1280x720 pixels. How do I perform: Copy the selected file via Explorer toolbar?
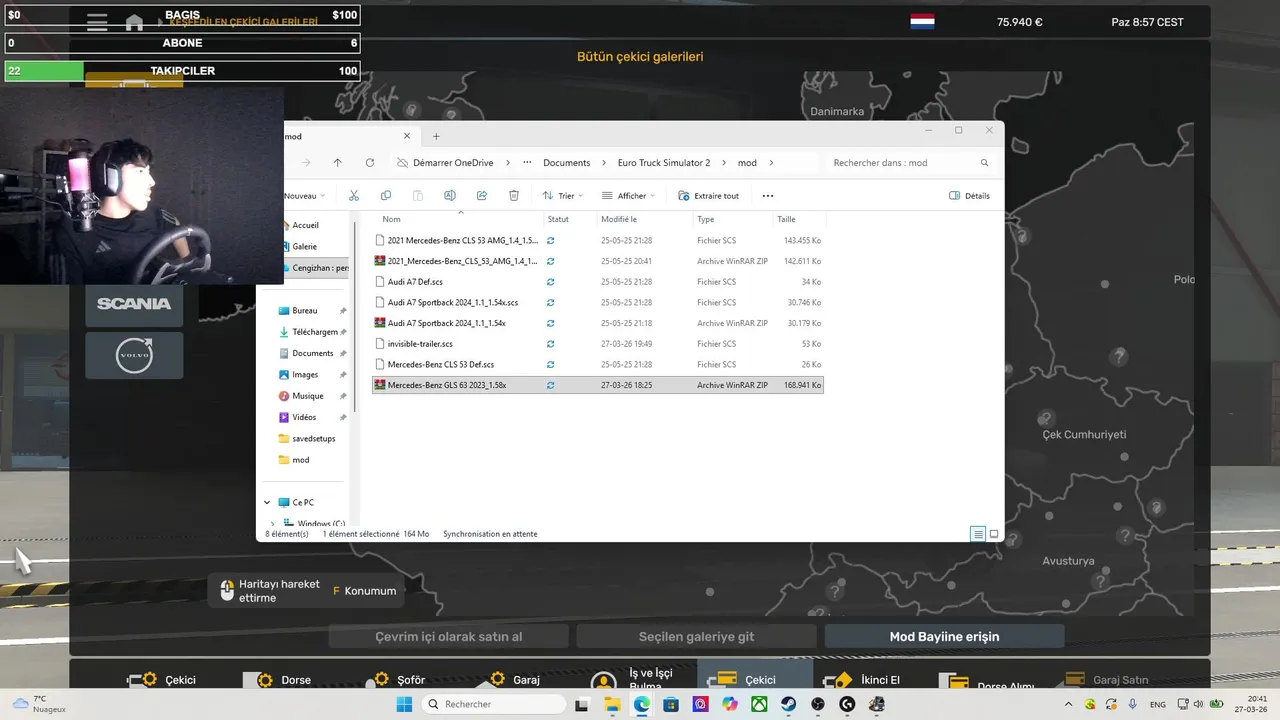pyautogui.click(x=386, y=196)
